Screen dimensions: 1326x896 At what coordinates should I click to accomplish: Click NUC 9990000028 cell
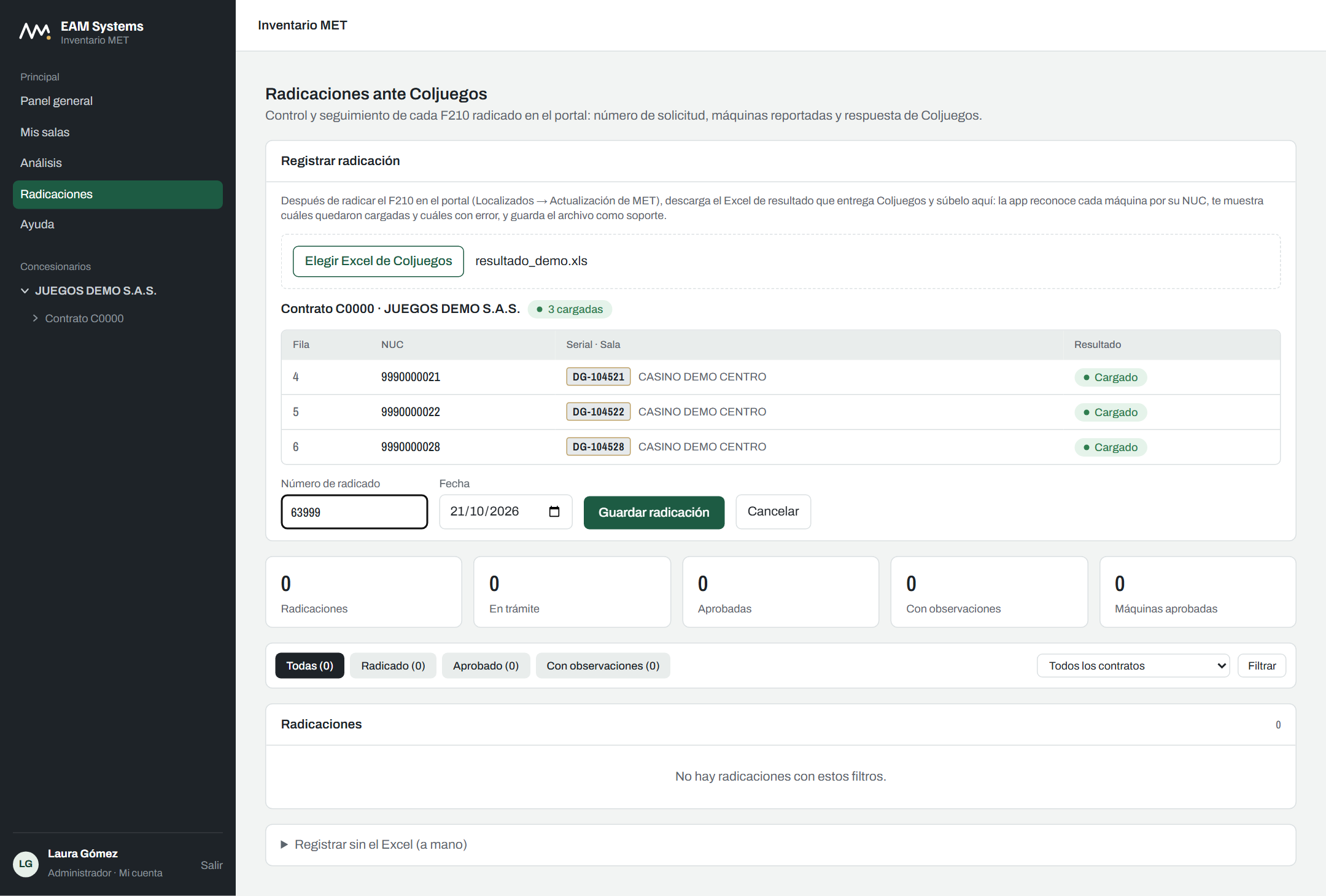[x=411, y=447]
